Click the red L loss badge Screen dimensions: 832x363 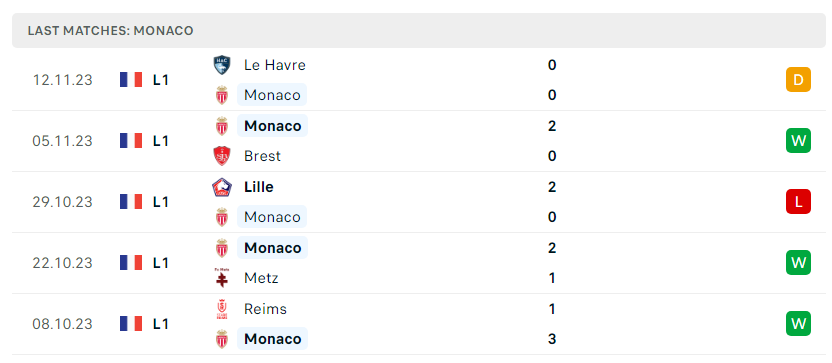(x=798, y=202)
